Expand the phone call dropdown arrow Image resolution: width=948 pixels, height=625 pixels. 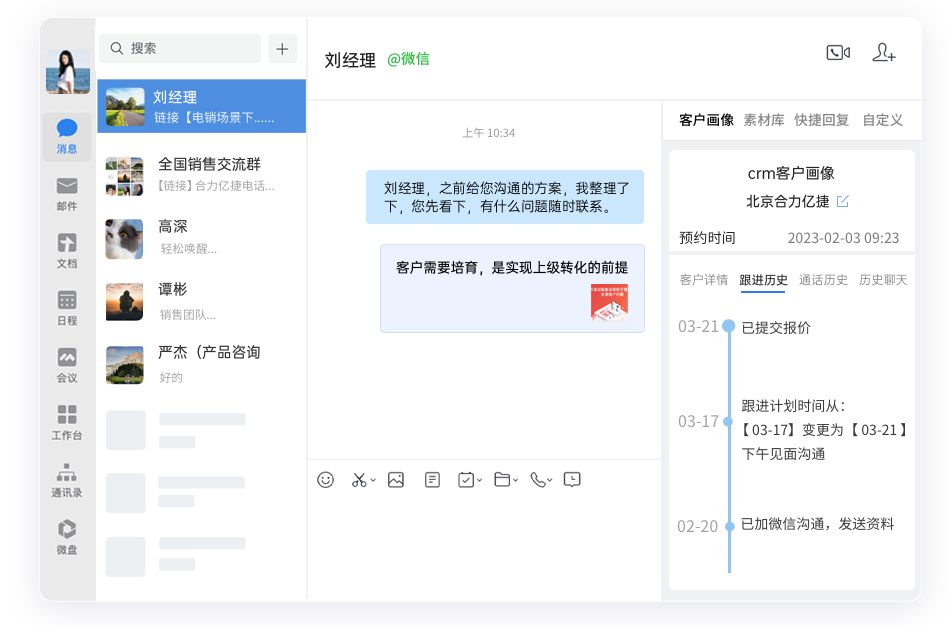coord(549,481)
